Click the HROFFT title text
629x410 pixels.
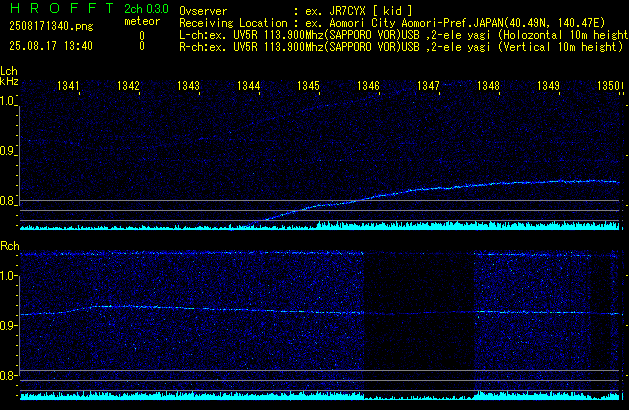pos(61,8)
